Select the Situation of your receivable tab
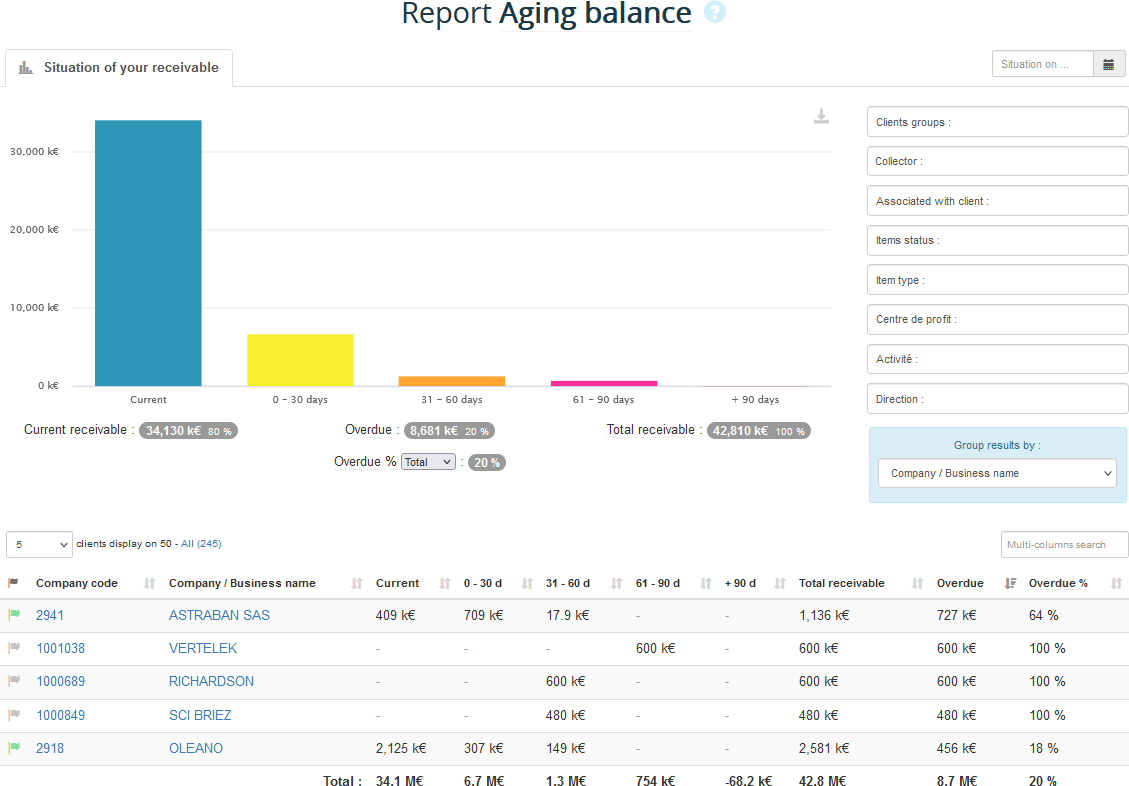Screen dimensions: 1129x786 [x=119, y=68]
